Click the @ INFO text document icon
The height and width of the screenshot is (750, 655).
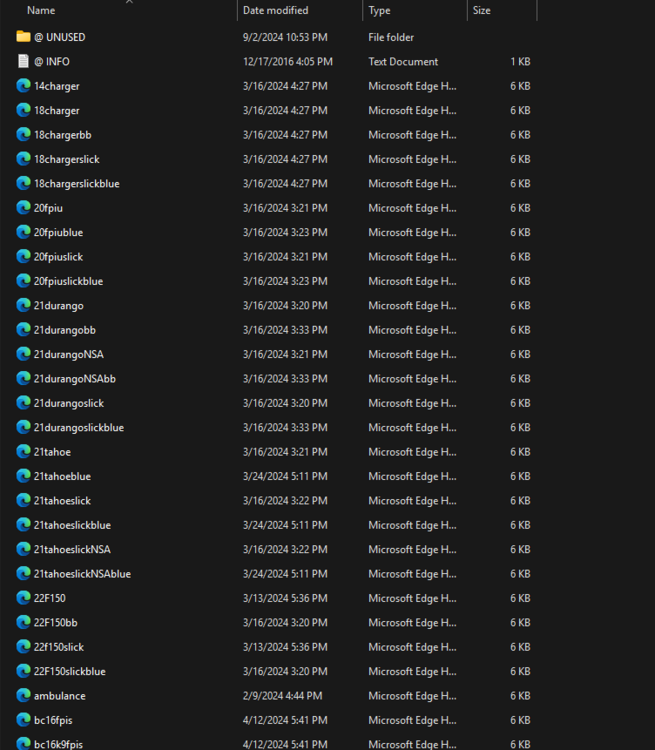coord(23,61)
